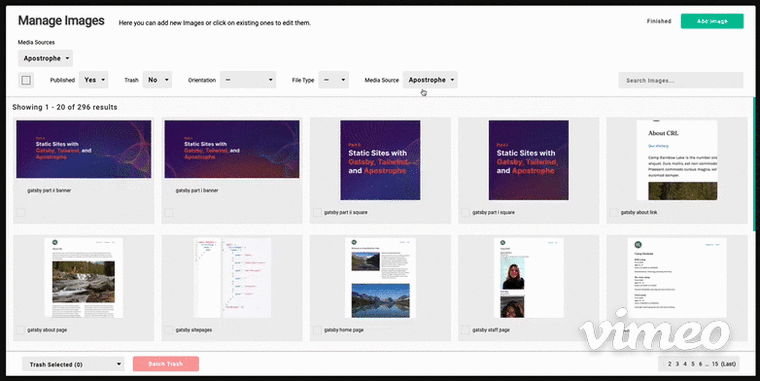Tick the gatsby about link checkbox
The image size is (760, 381).
[x=614, y=212]
